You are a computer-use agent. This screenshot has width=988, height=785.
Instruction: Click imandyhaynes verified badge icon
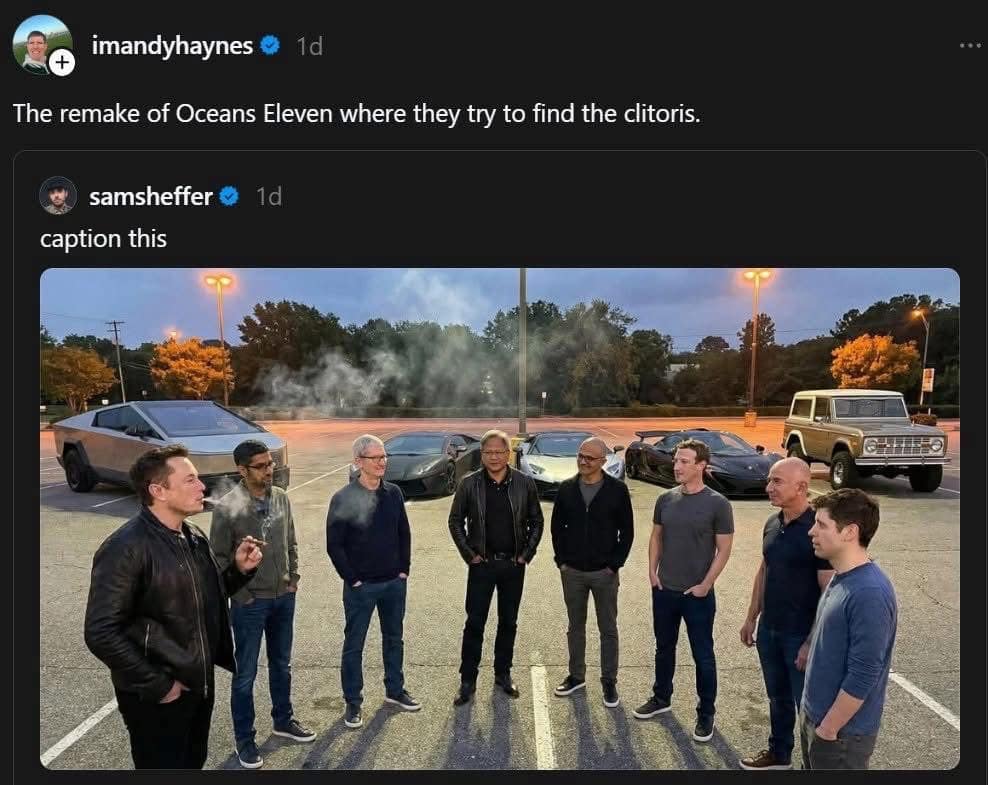(270, 45)
